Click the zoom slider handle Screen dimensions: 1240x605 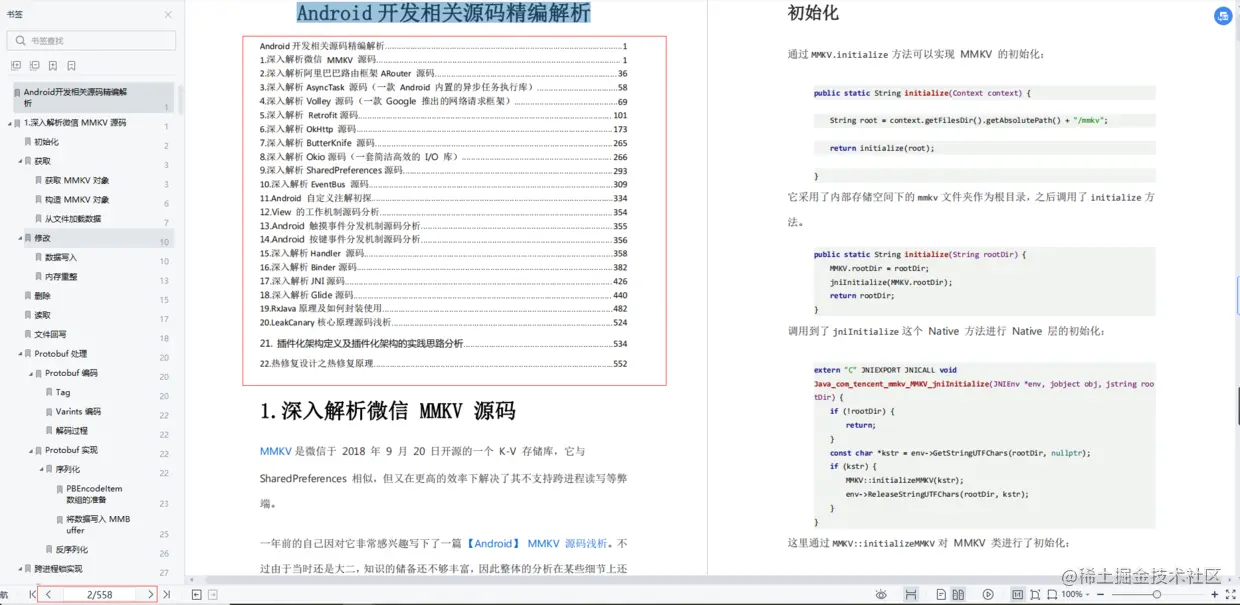1157,595
